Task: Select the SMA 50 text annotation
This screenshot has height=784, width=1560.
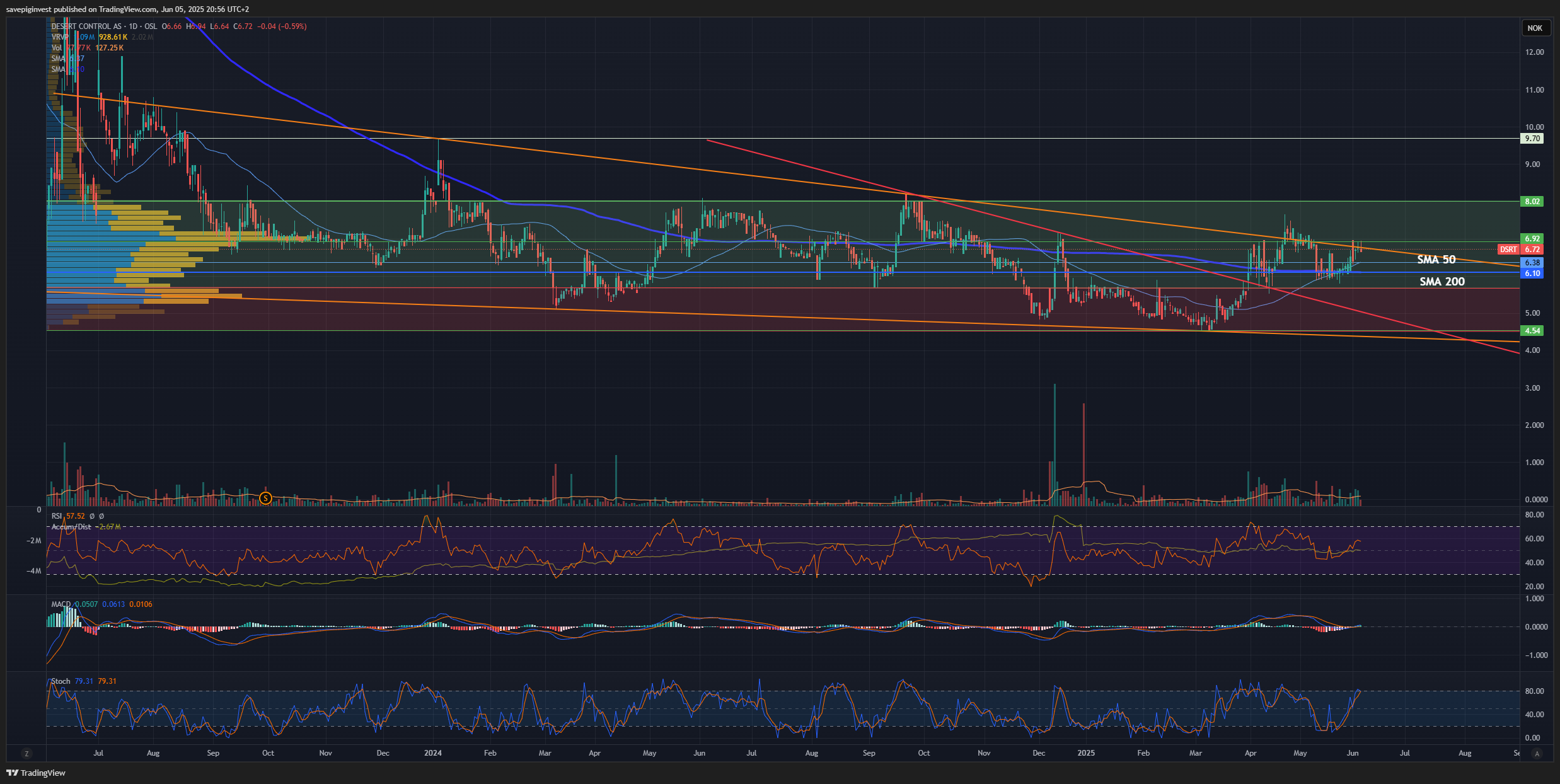Action: tap(1436, 260)
